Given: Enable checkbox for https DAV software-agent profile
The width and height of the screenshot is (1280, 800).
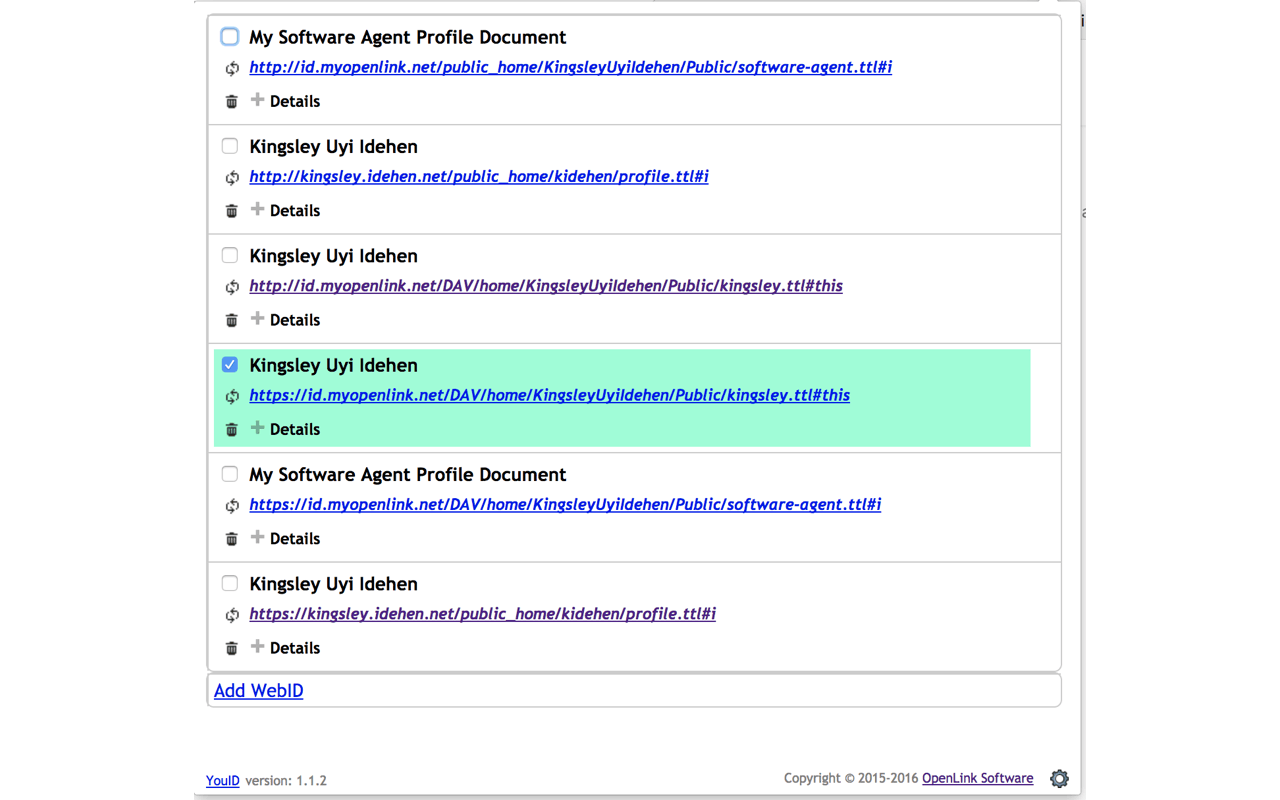Looking at the screenshot, I should pos(230,474).
